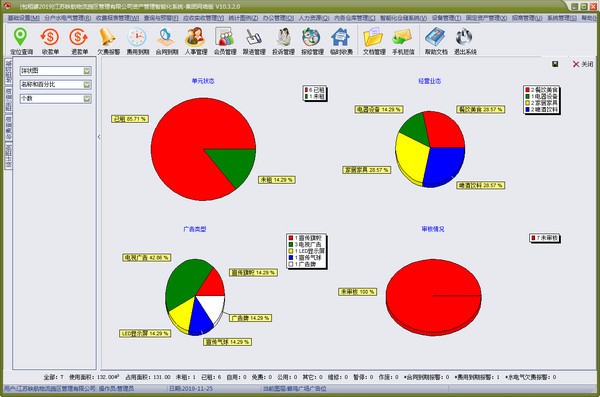Click the red 已租 pie slice
Viewport: 600px width, 397px height.
click(x=184, y=138)
